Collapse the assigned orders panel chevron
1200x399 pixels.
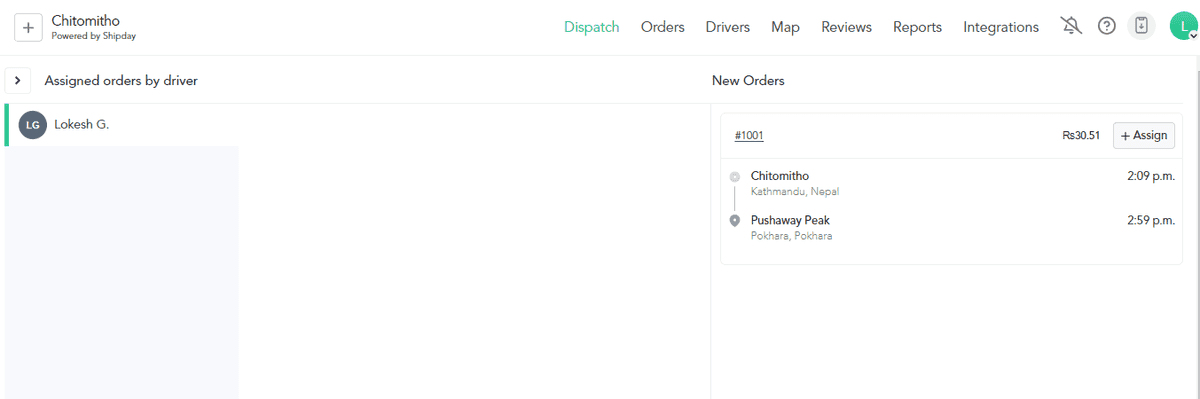[18, 80]
